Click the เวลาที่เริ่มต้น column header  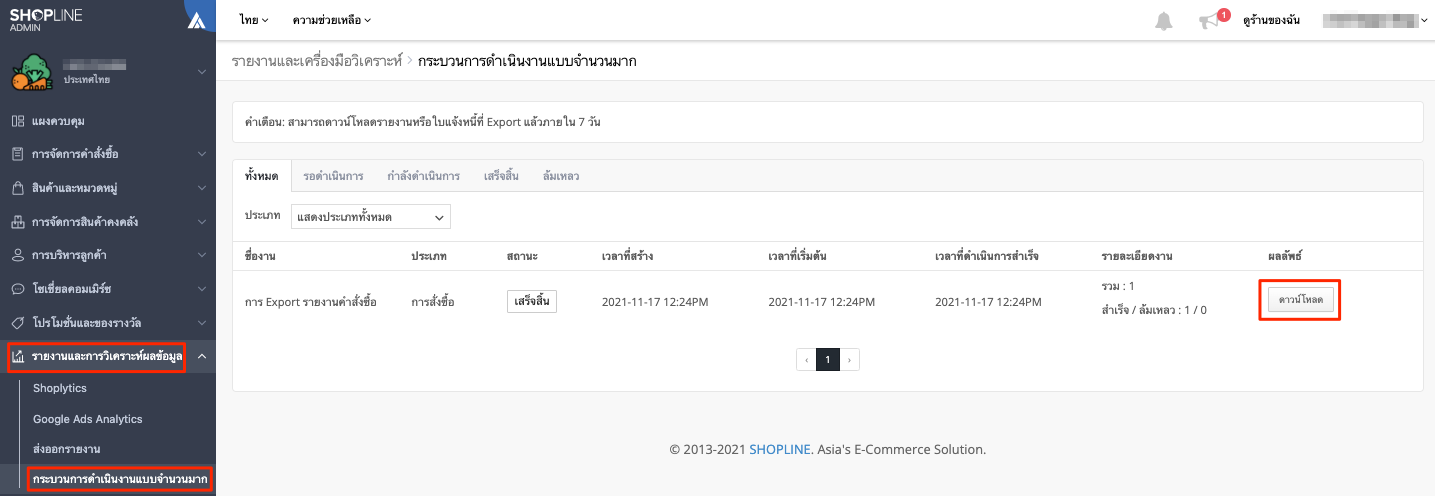[x=797, y=256]
